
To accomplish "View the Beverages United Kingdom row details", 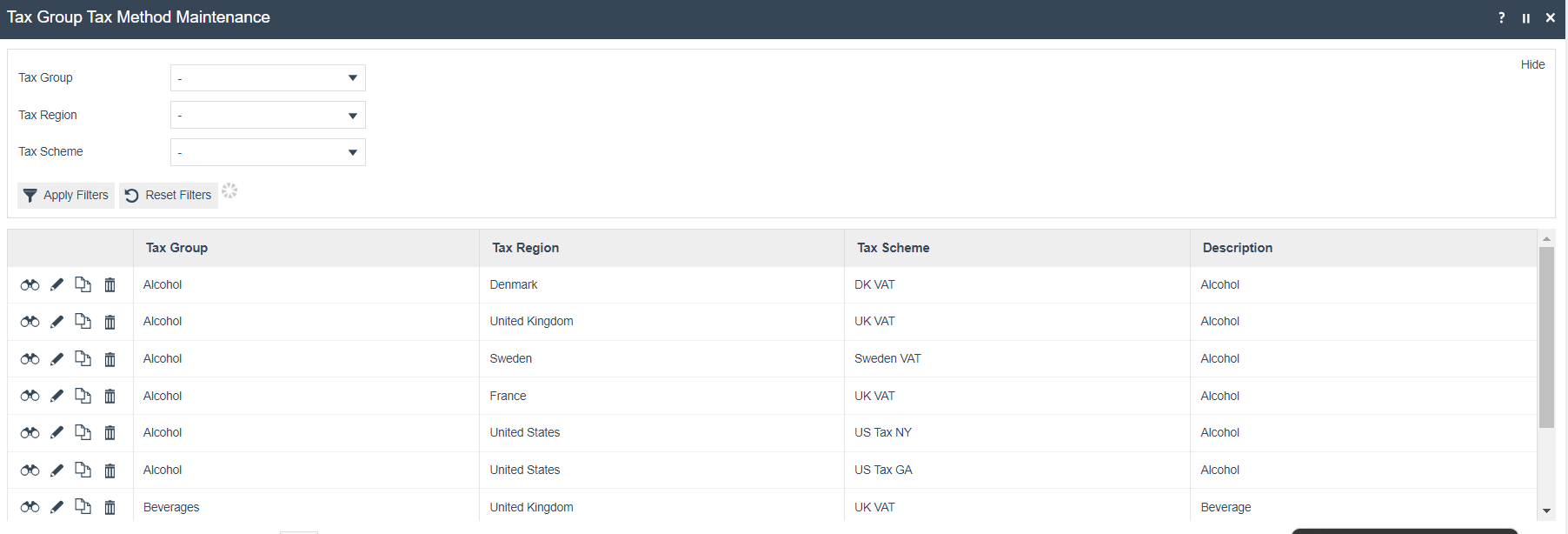I will click(30, 507).
